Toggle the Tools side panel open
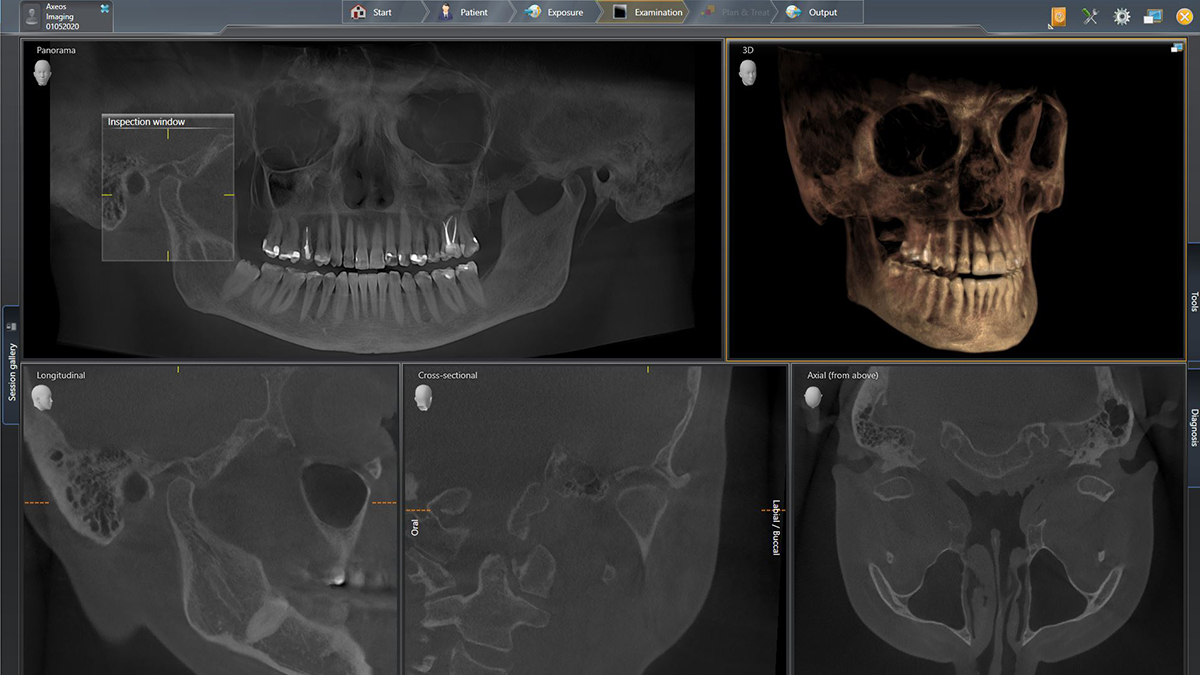Viewport: 1200px width, 675px height. [x=1193, y=298]
